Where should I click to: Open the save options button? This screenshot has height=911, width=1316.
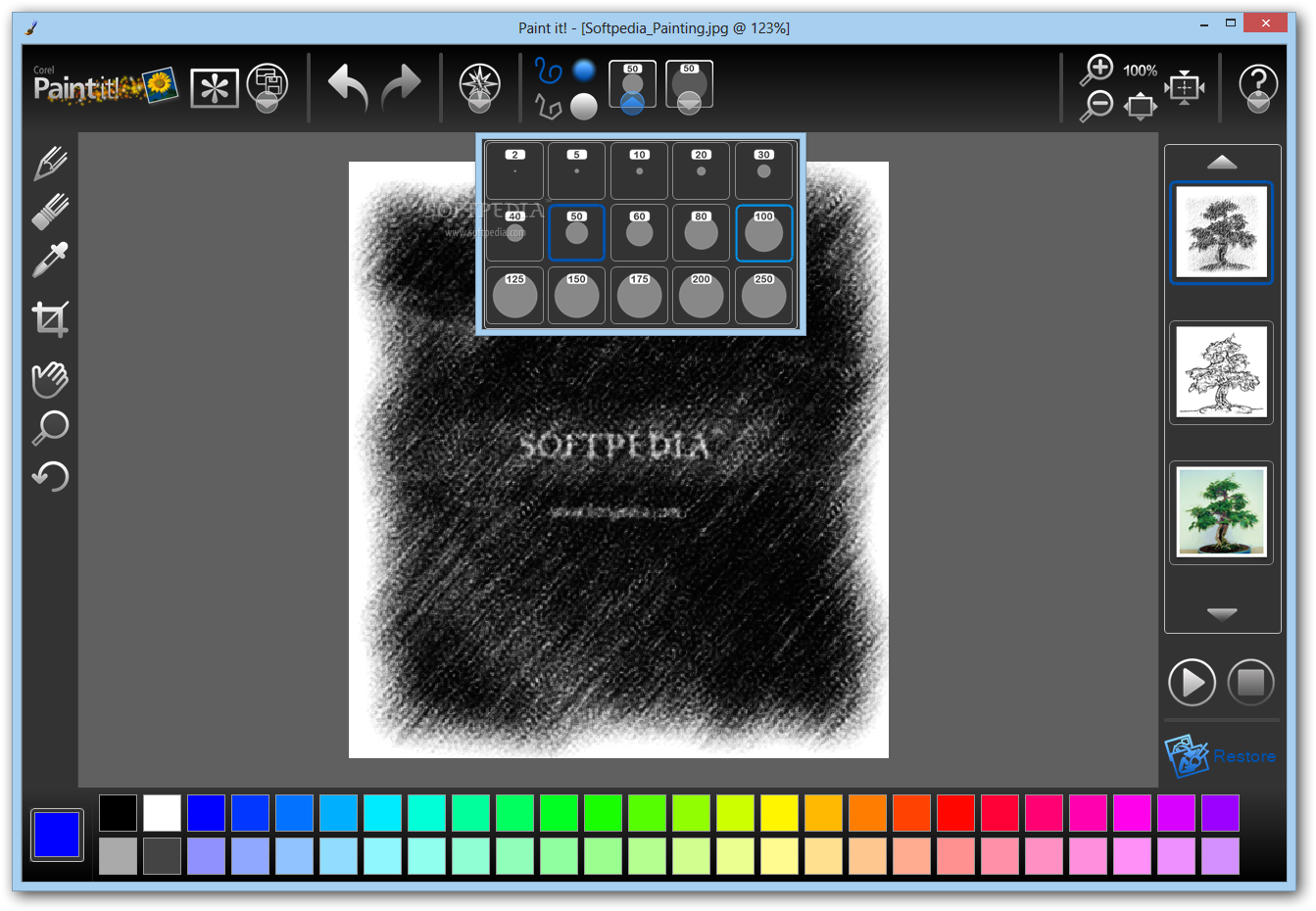click(x=267, y=88)
